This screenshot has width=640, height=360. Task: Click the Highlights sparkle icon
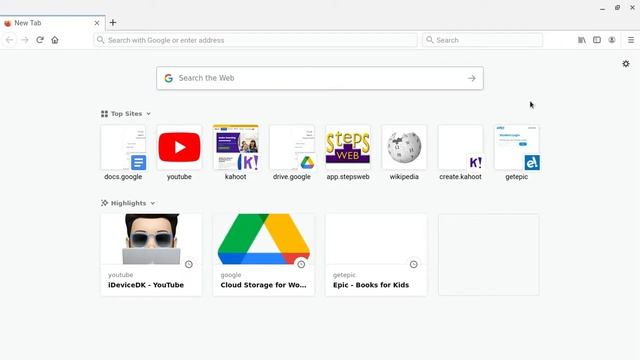tap(104, 203)
